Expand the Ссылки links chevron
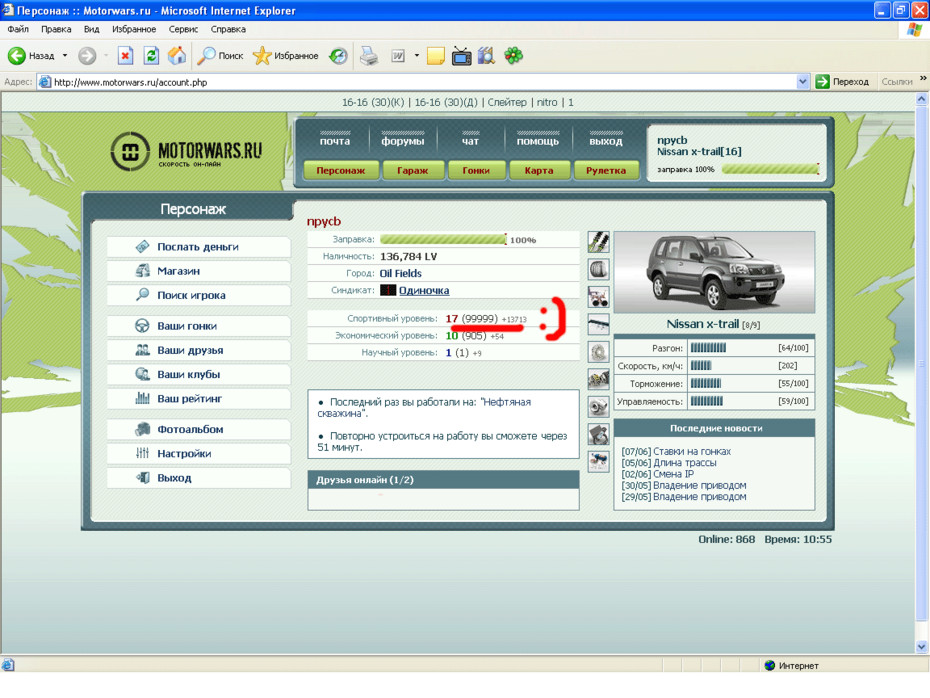The height and width of the screenshot is (698, 930). point(923,78)
